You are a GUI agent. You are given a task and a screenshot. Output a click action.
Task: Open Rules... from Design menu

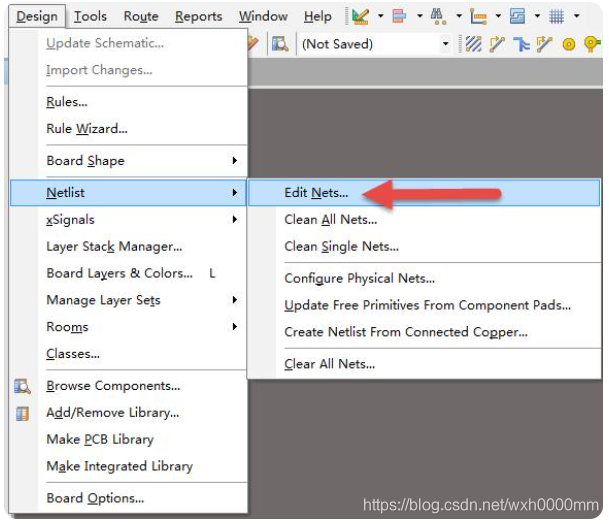[128, 102]
